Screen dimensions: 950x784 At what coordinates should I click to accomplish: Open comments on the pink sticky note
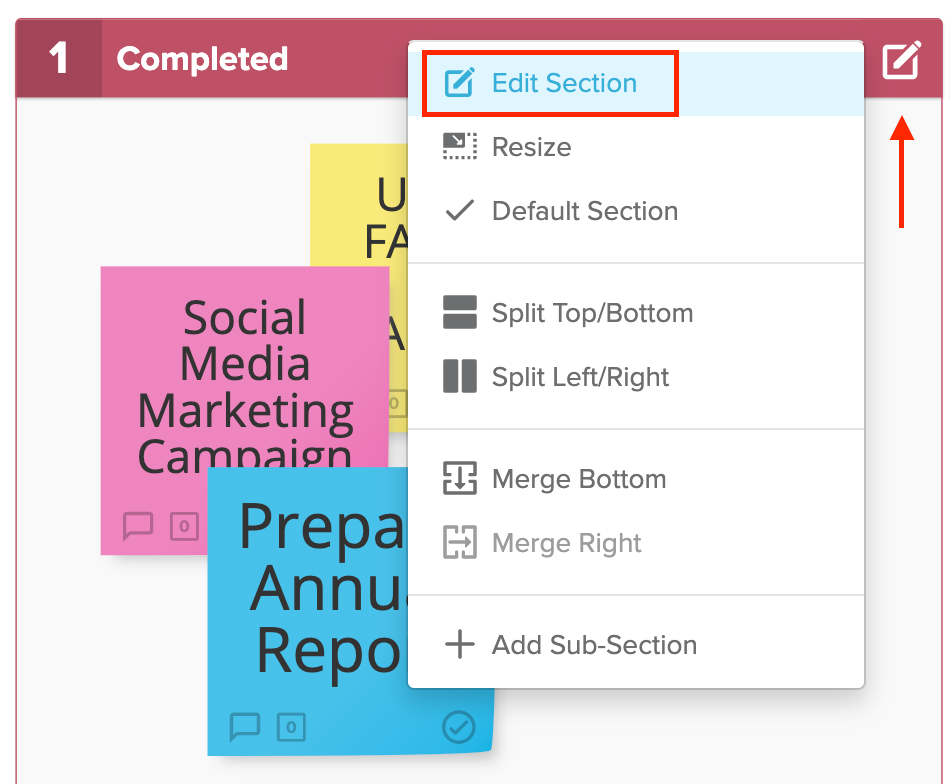[138, 526]
